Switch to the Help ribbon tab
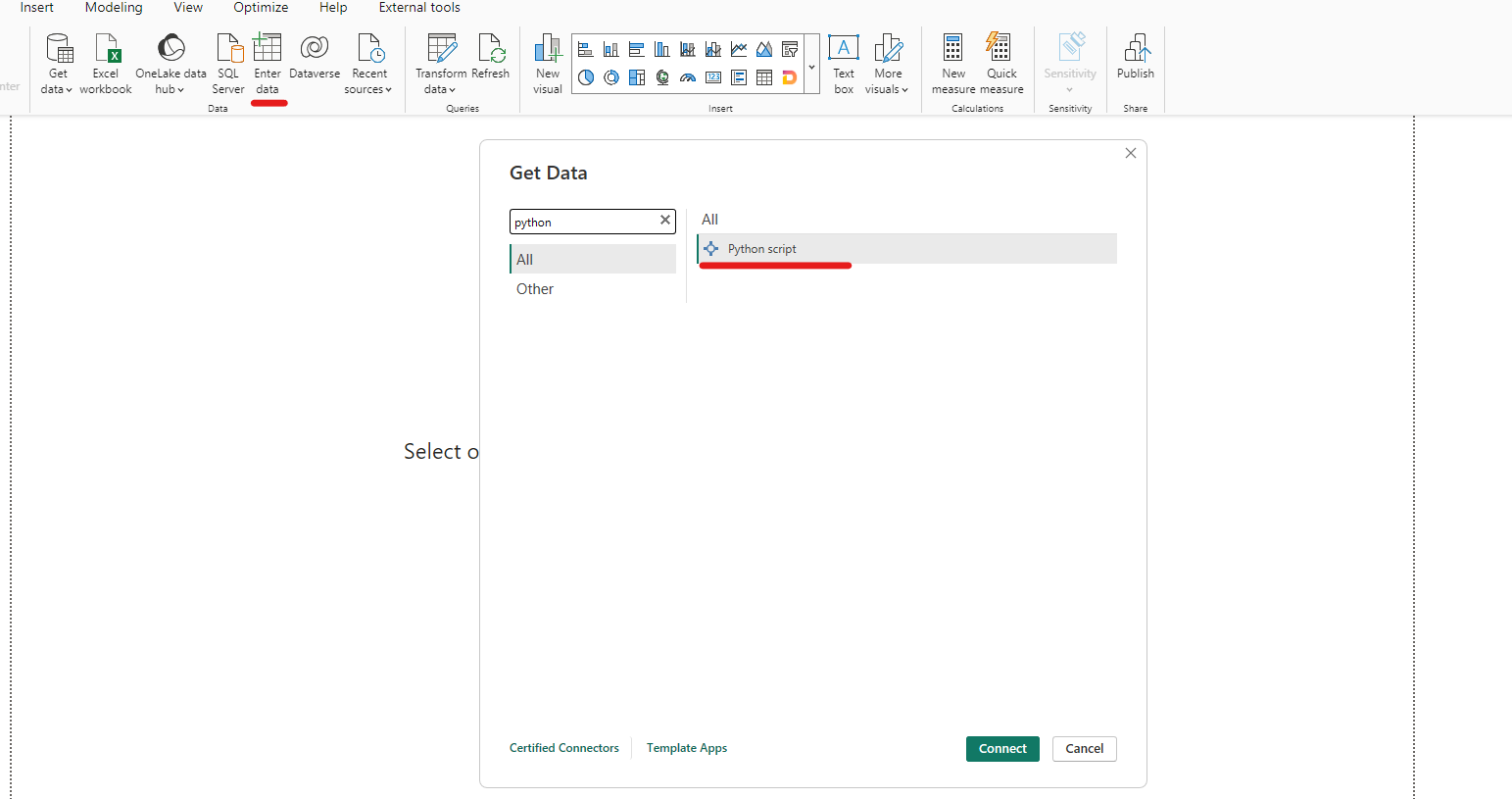The width and height of the screenshot is (1512, 799). pos(333,8)
